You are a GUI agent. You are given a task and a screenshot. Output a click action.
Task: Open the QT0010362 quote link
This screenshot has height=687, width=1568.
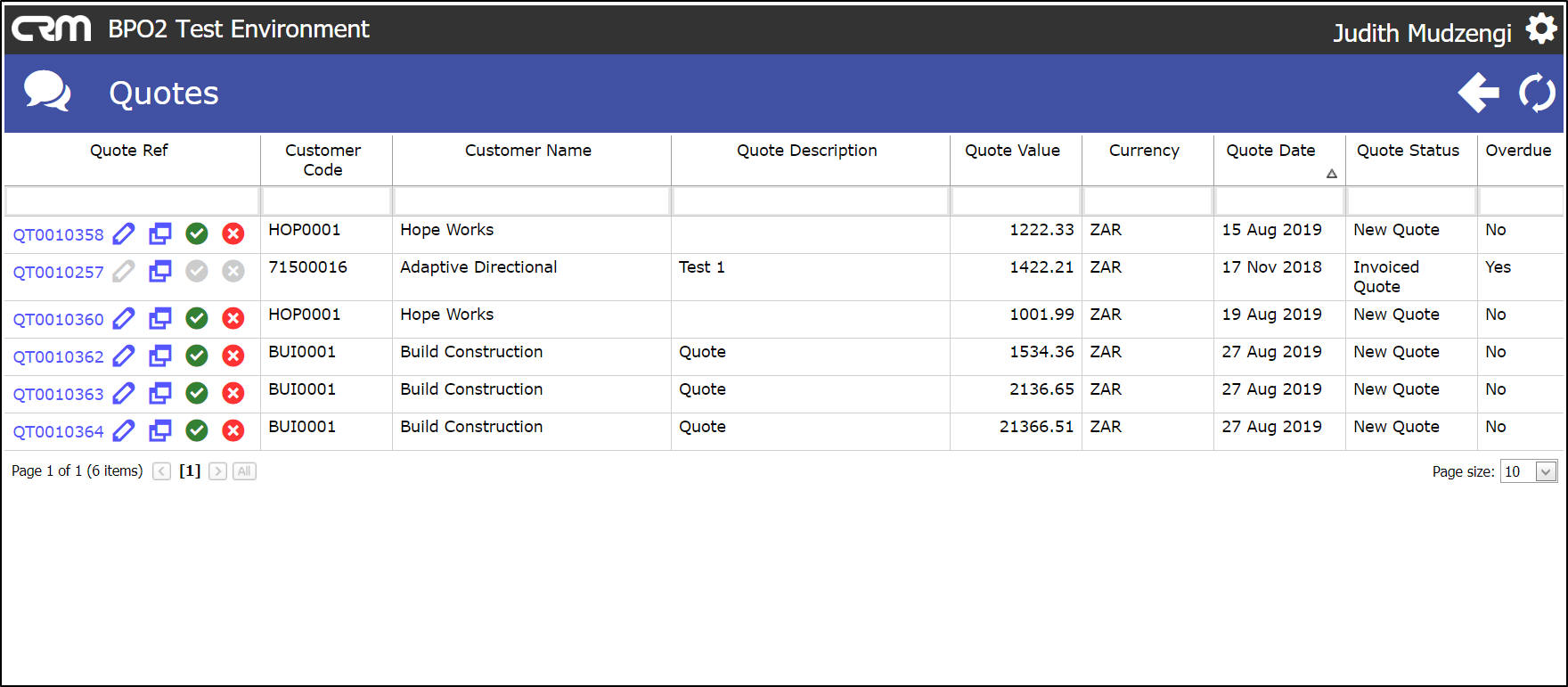click(x=58, y=357)
